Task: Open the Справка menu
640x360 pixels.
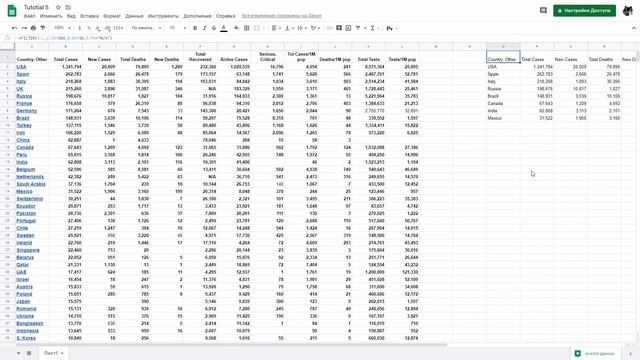Action: (x=226, y=16)
